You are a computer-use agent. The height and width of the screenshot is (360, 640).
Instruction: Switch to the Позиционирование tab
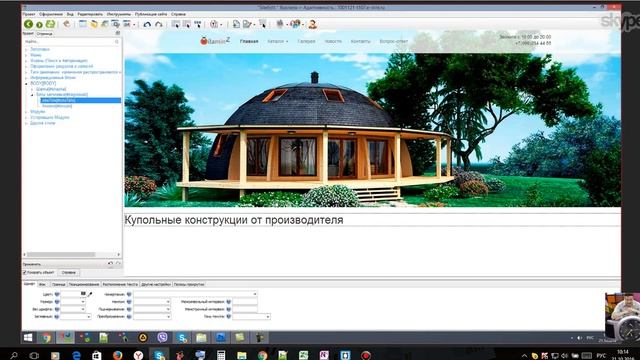[84, 284]
